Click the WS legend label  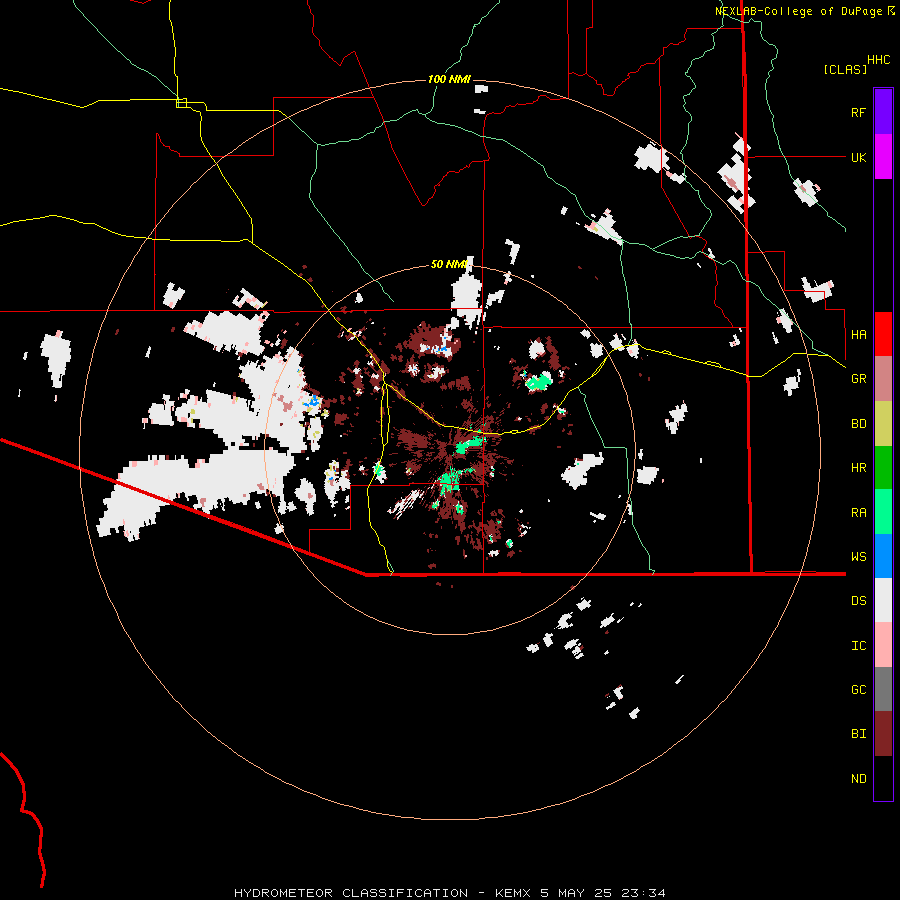pos(858,556)
